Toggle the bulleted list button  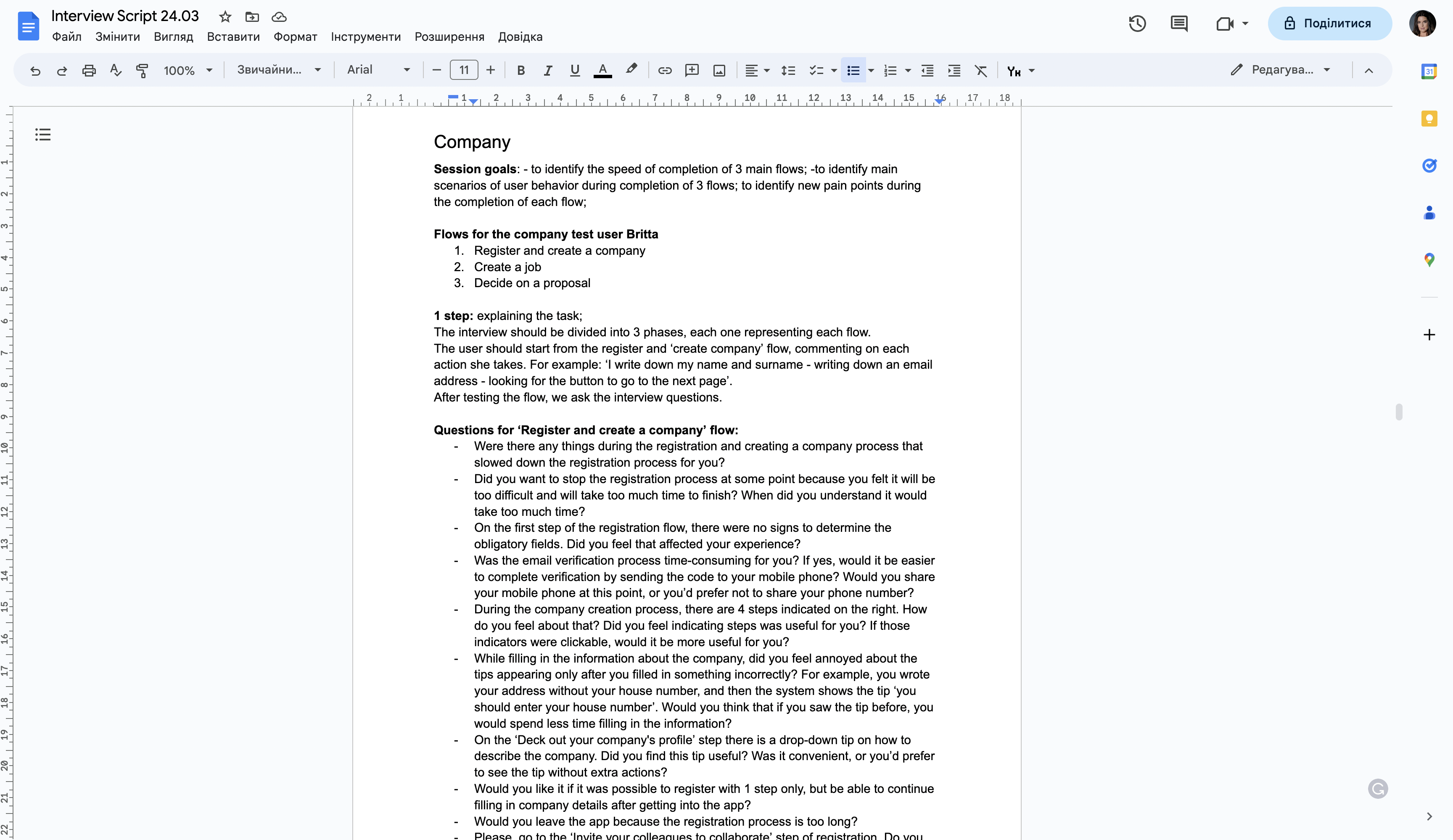pyautogui.click(x=853, y=70)
